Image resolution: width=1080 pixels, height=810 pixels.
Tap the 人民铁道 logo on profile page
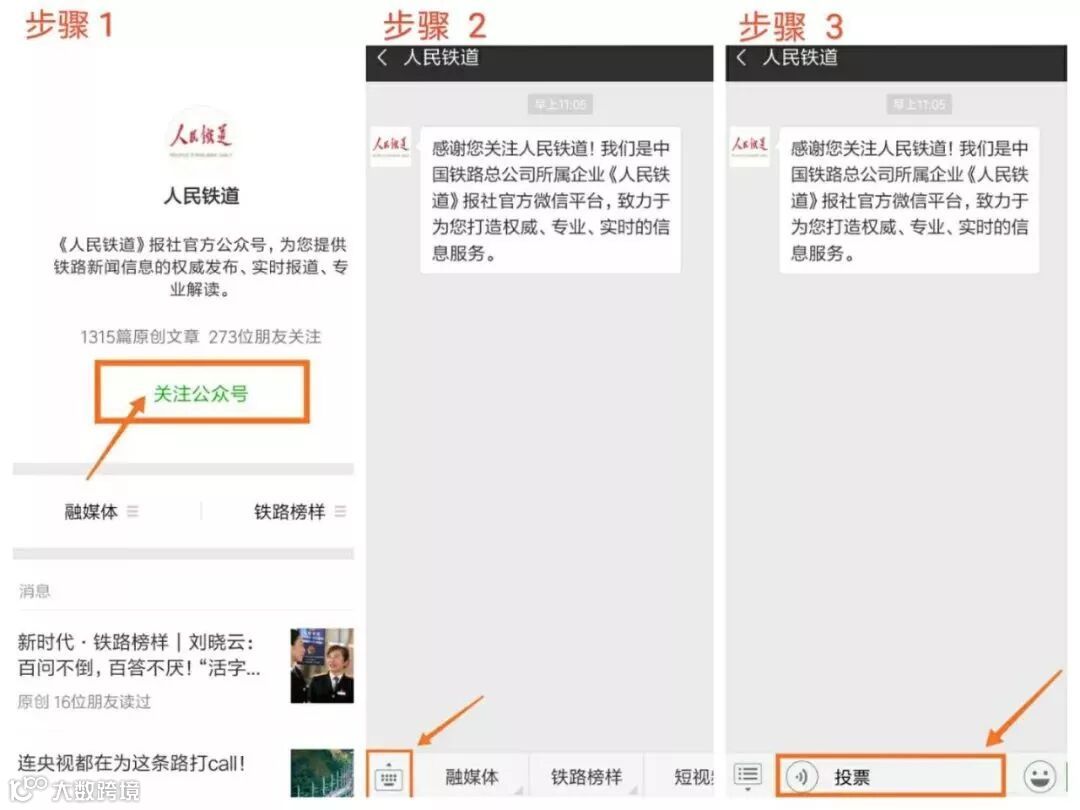201,135
